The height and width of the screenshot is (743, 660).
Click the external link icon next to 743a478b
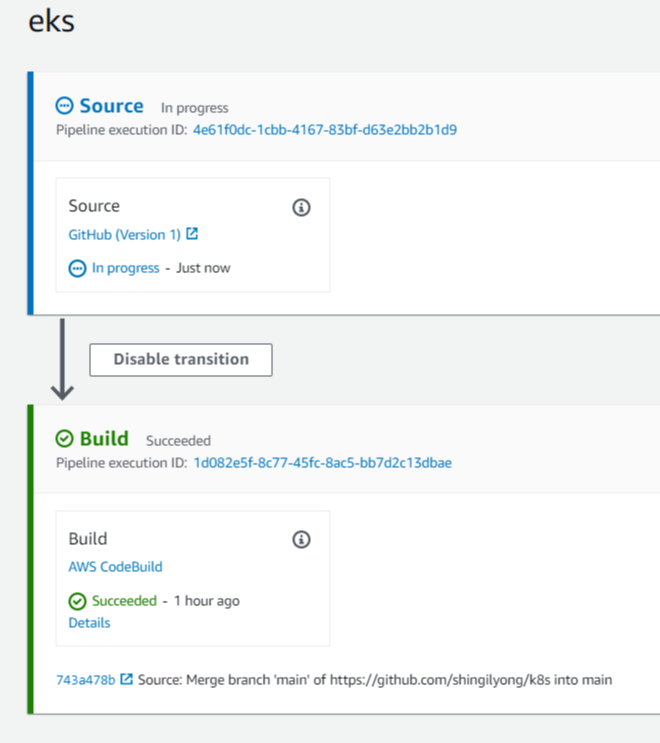(126, 679)
